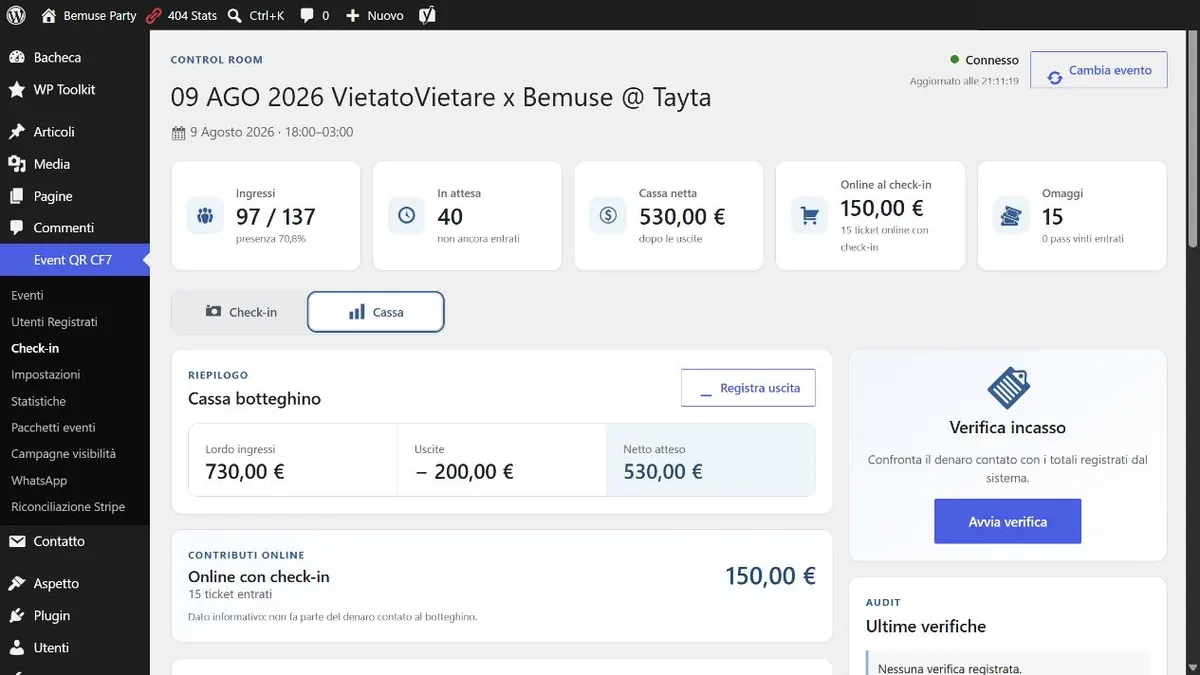Click the green Connesso status indicator
The height and width of the screenshot is (675, 1200).
point(955,60)
